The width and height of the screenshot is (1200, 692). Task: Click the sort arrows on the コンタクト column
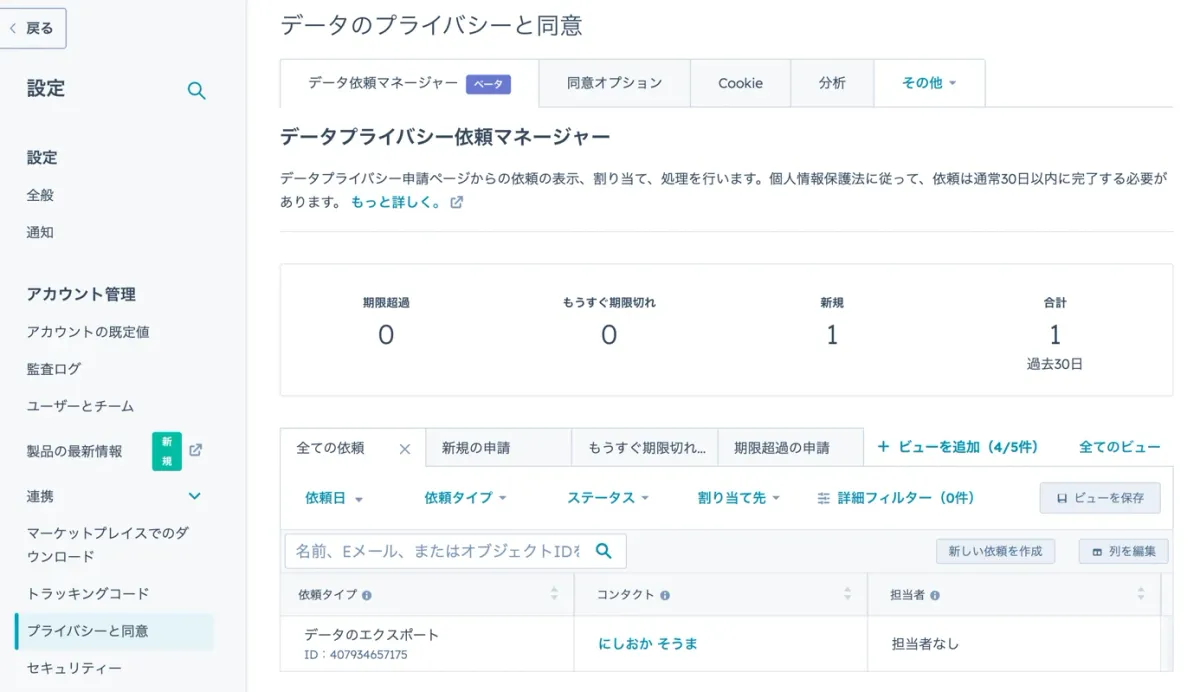click(847, 594)
